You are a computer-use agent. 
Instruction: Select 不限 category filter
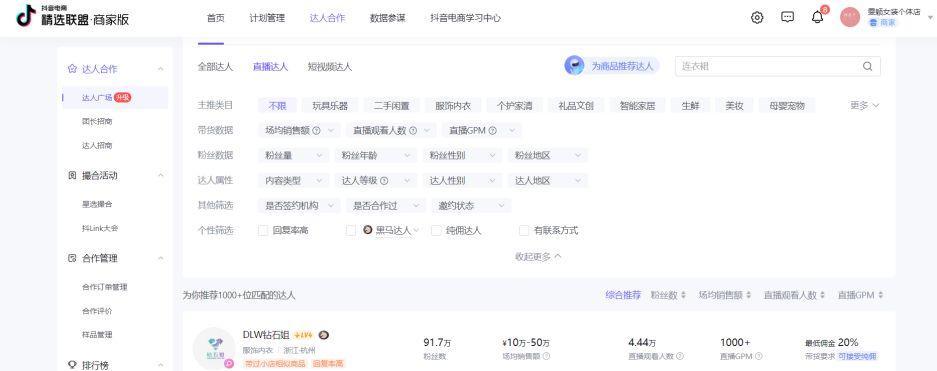click(x=277, y=106)
